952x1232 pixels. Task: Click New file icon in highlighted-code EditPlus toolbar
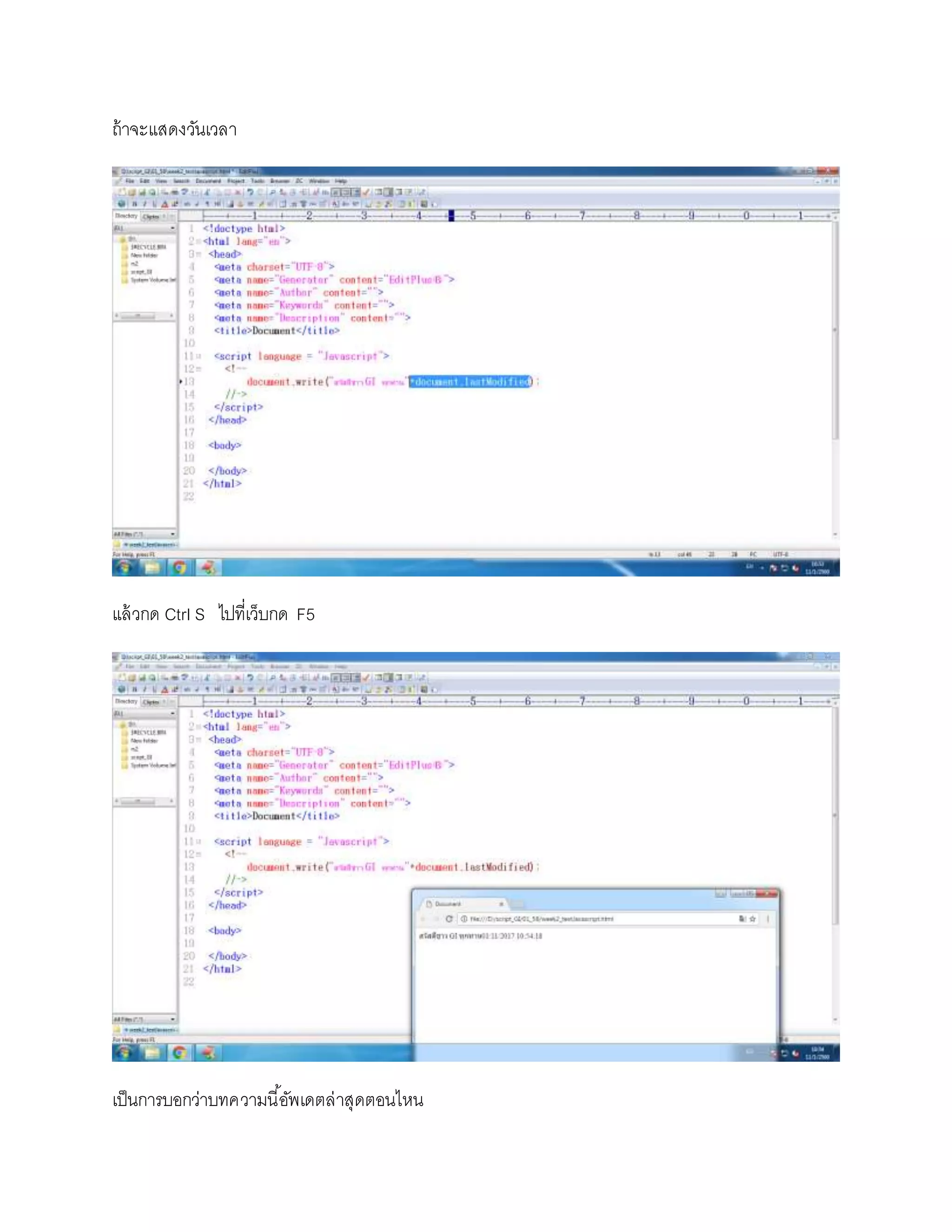coord(122,192)
